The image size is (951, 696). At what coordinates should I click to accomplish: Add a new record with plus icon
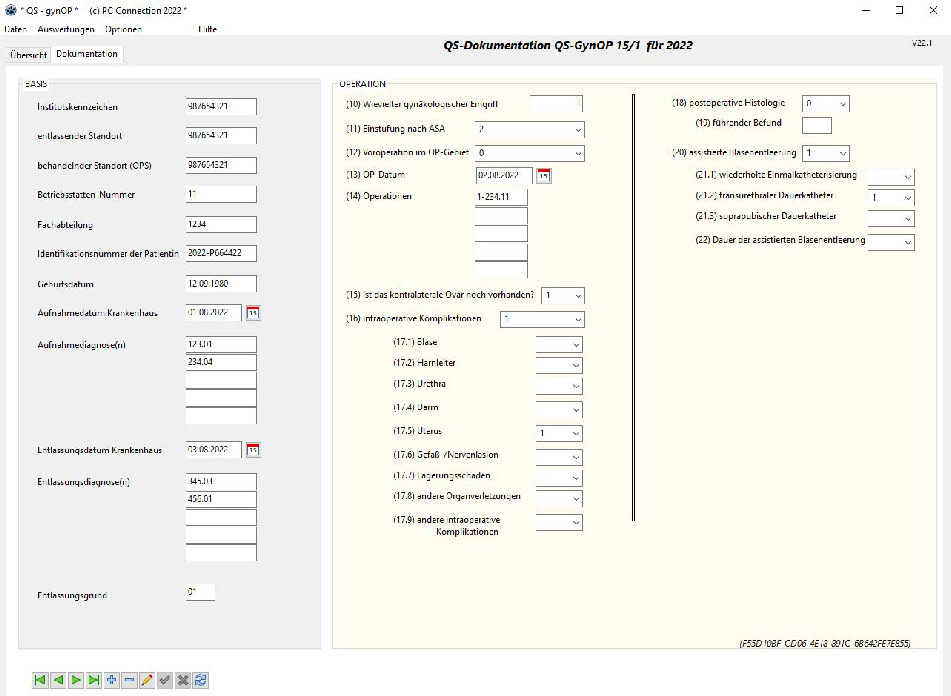112,680
